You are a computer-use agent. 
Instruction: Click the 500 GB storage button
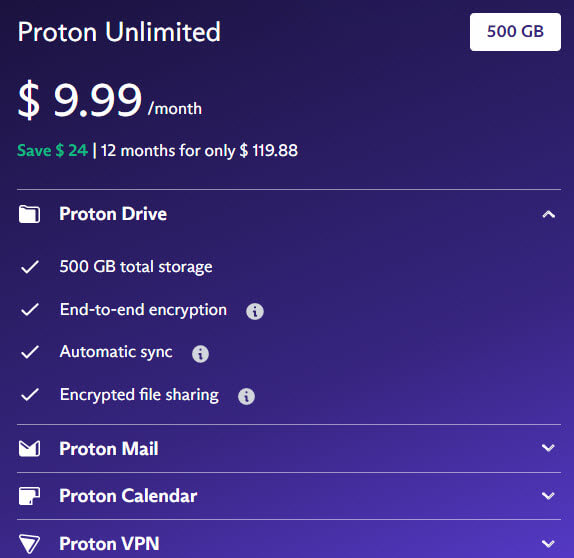[515, 32]
